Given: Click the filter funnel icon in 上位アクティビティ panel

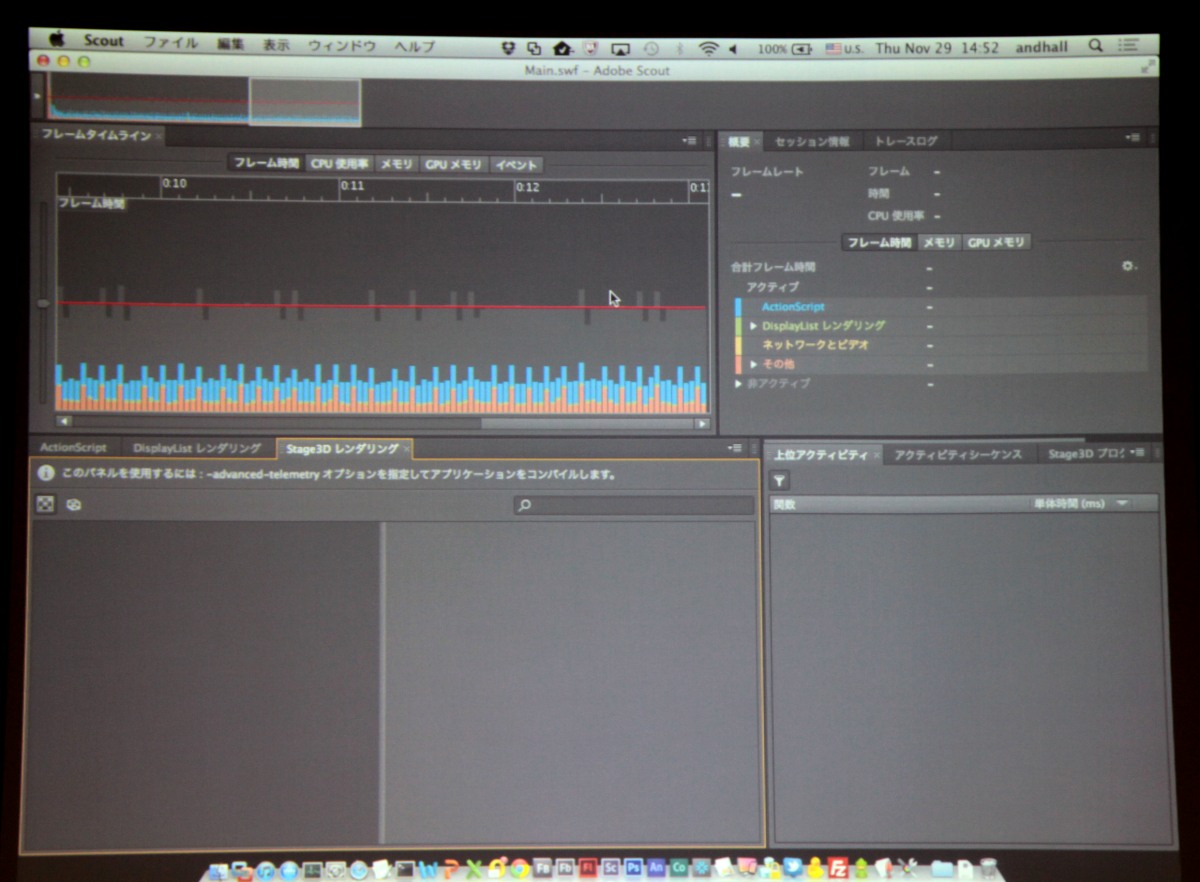Looking at the screenshot, I should pos(781,482).
